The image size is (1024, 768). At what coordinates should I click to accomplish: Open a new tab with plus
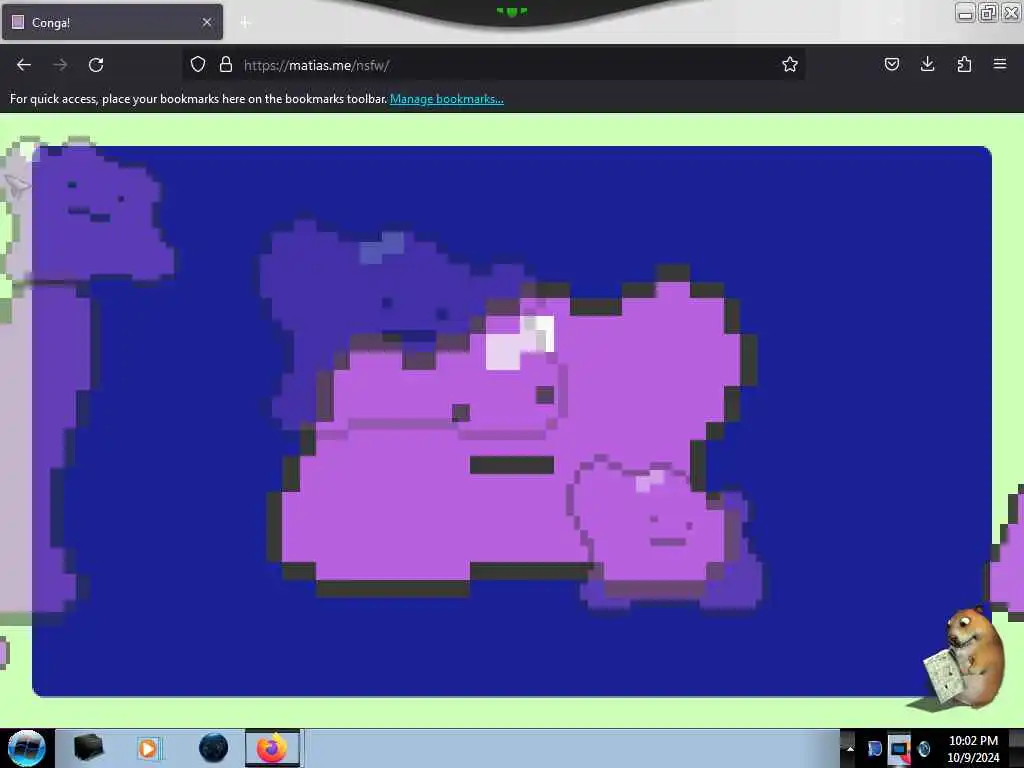coord(245,23)
